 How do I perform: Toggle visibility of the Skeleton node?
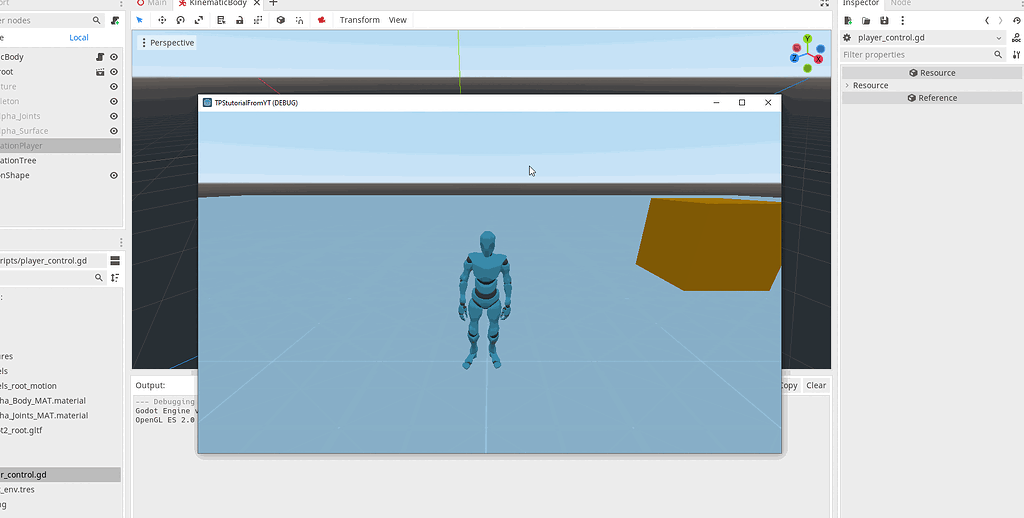pyautogui.click(x=114, y=101)
